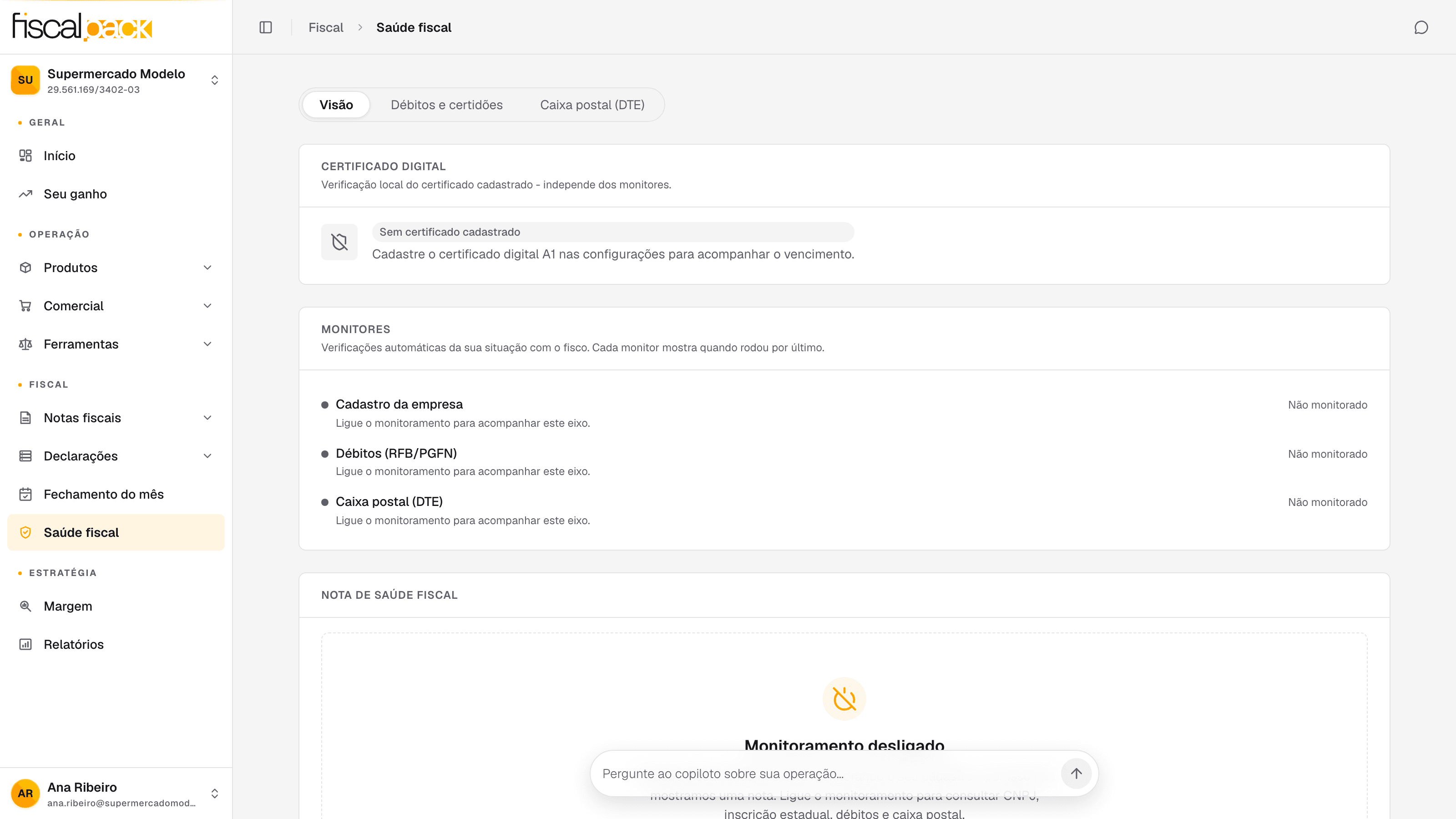Click Saúde fiscal breadcrumb

click(414, 27)
